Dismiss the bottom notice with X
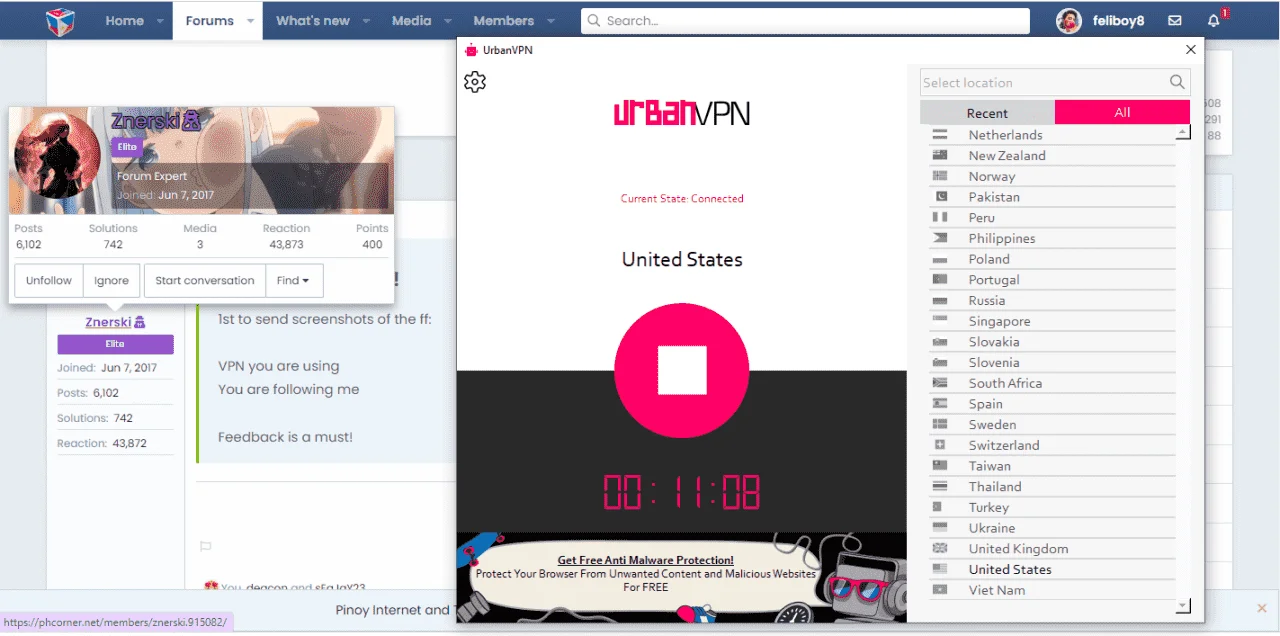The image size is (1280, 636). (x=1262, y=608)
